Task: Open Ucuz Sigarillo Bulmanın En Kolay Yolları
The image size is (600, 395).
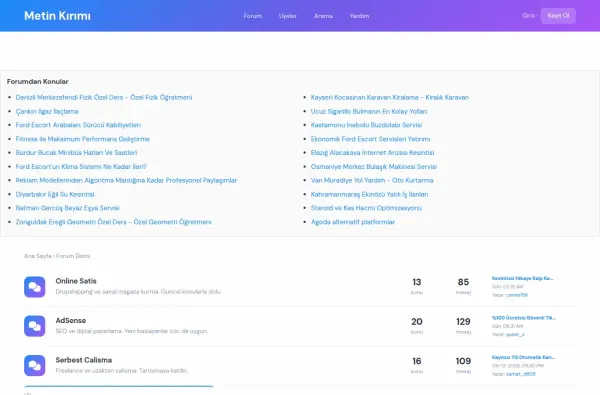Action: pos(369,111)
